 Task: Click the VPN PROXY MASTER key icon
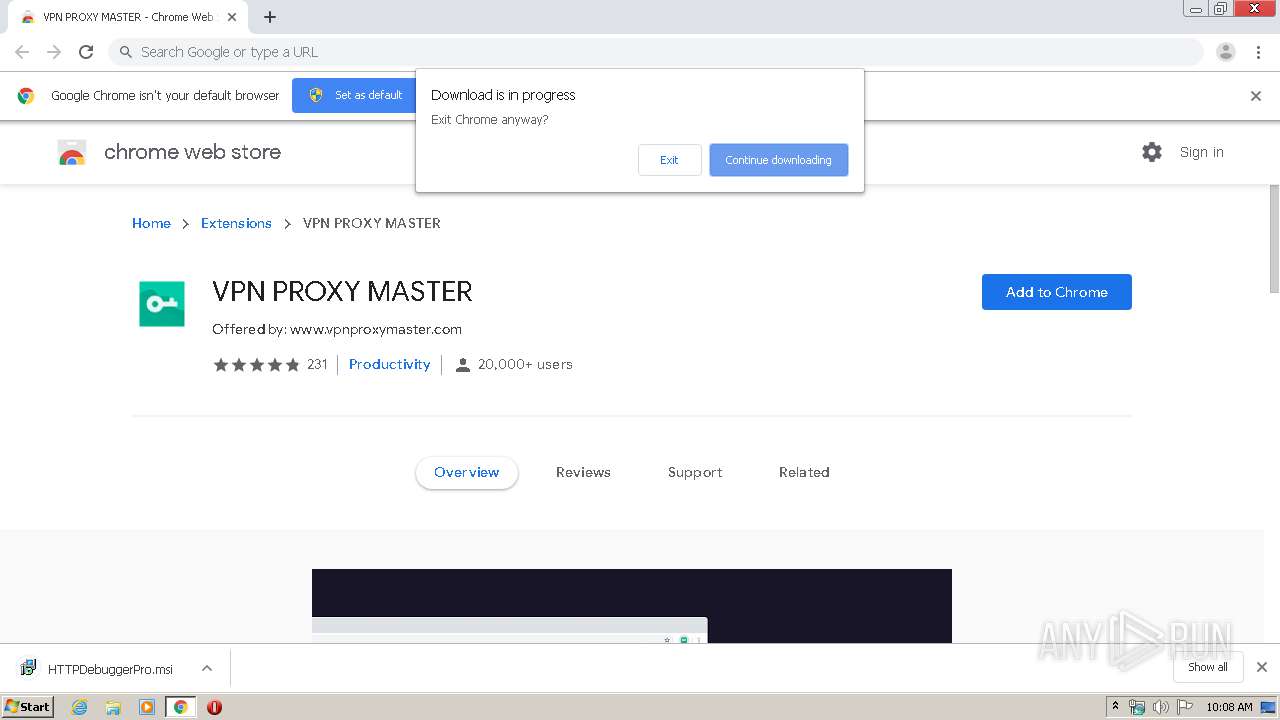[x=162, y=304]
